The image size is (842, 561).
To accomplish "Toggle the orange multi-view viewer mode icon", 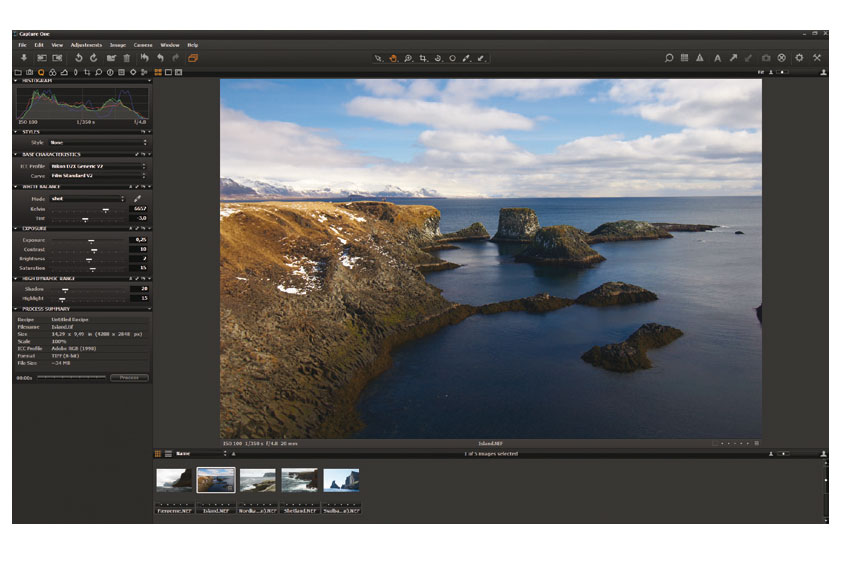I will 159,72.
